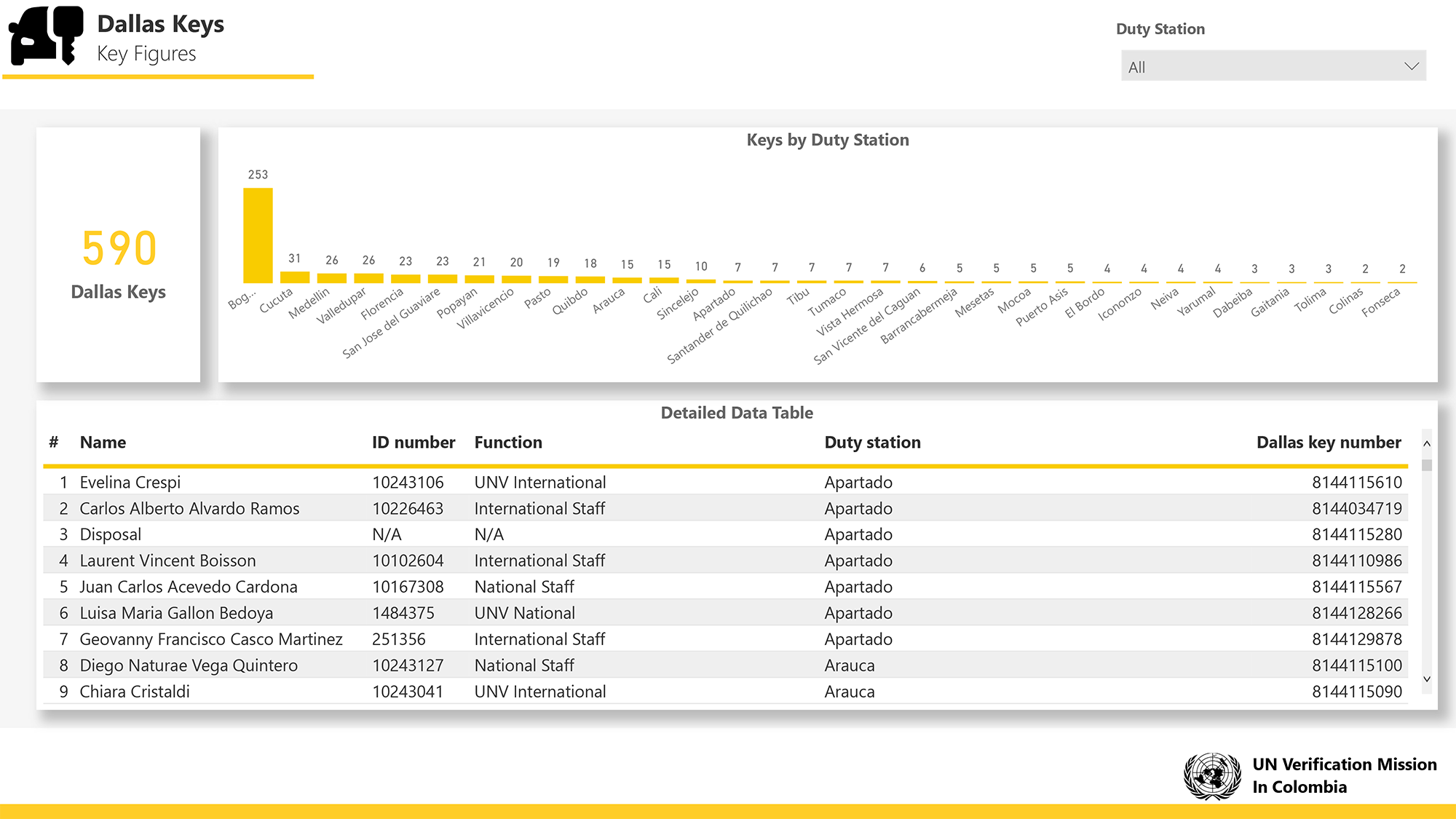
Task: Select the Bogota bar in chart
Action: (258, 235)
